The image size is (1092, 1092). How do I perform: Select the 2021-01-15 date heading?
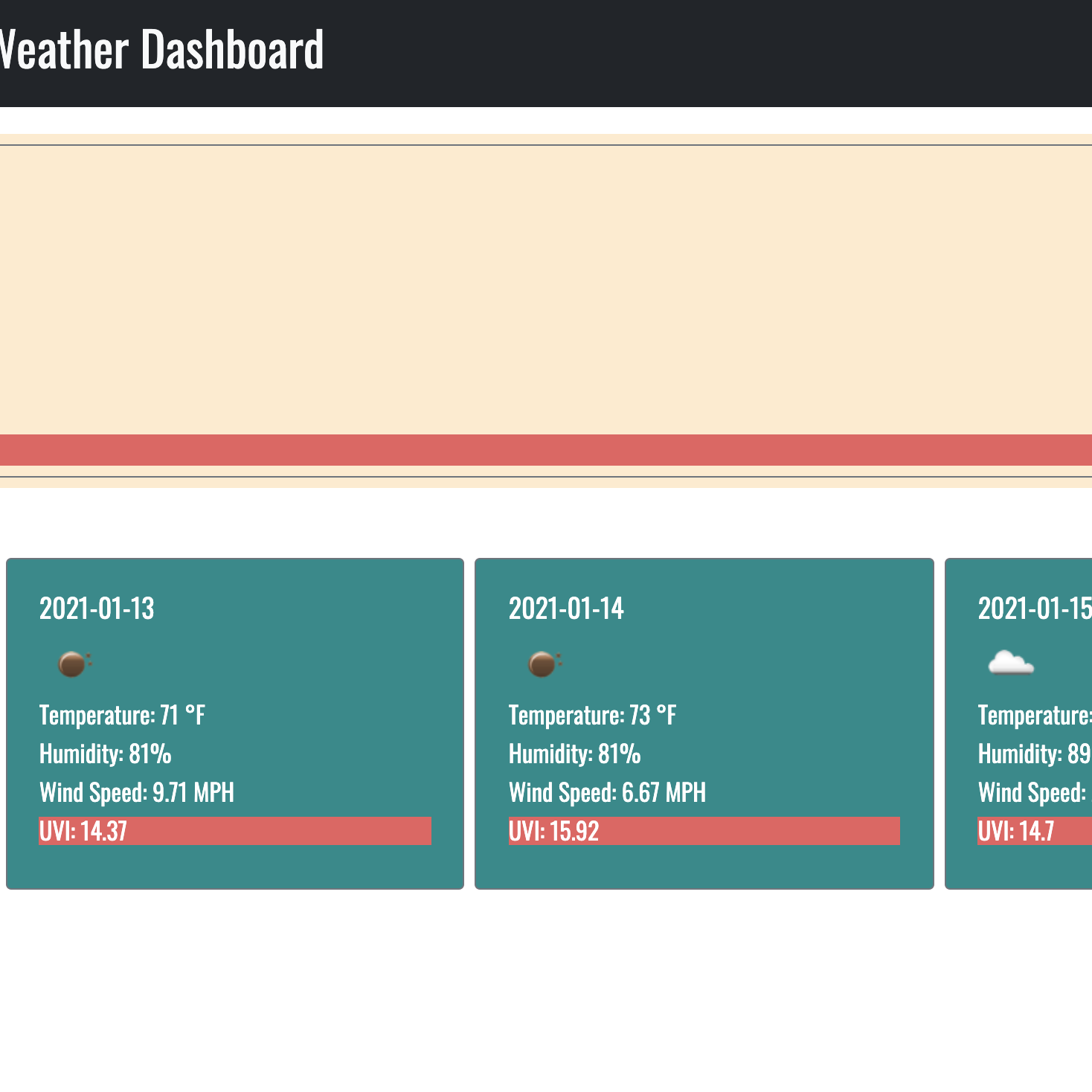pos(1034,608)
